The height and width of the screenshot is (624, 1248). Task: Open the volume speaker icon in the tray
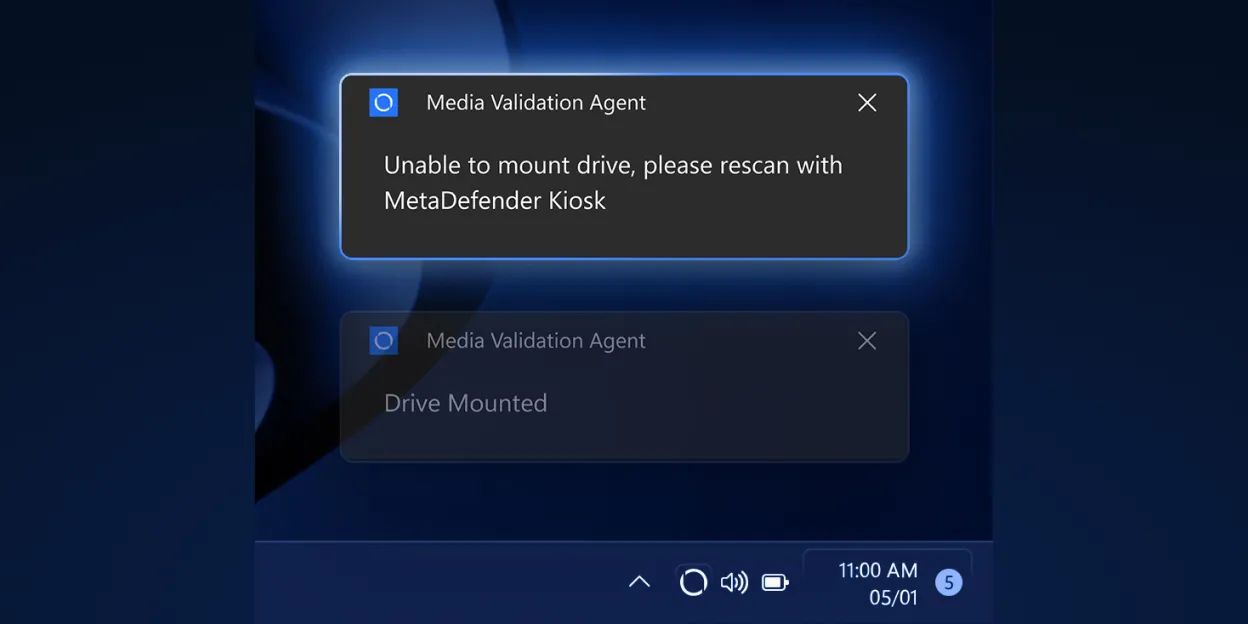pyautogui.click(x=734, y=582)
